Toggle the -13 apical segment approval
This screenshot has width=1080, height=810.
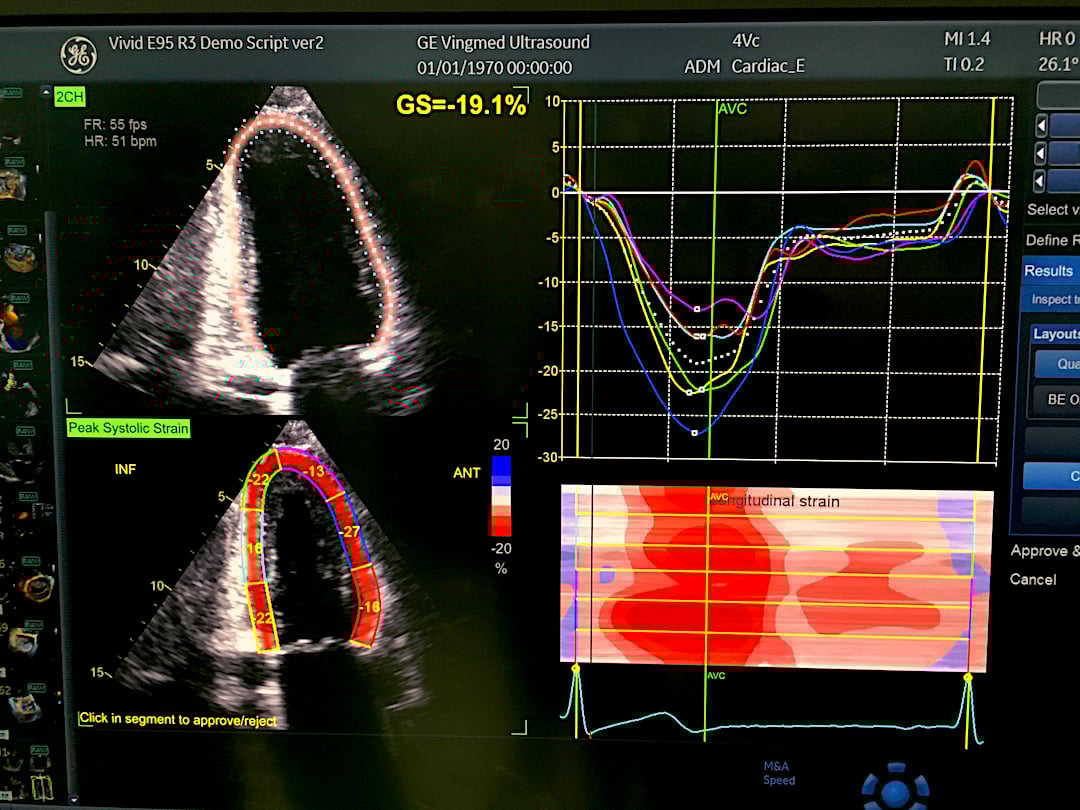315,472
